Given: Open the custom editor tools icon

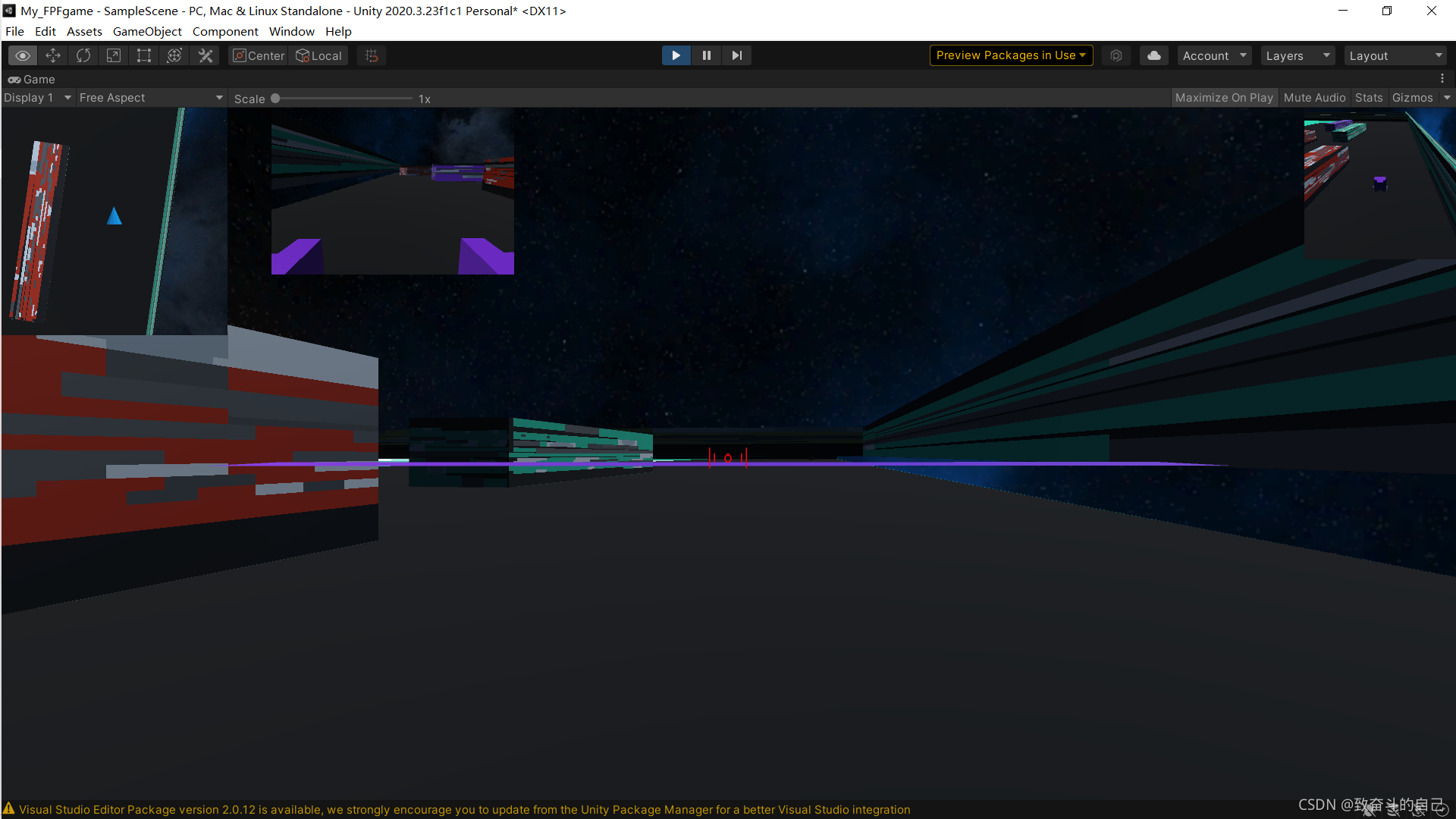Looking at the screenshot, I should [x=205, y=55].
